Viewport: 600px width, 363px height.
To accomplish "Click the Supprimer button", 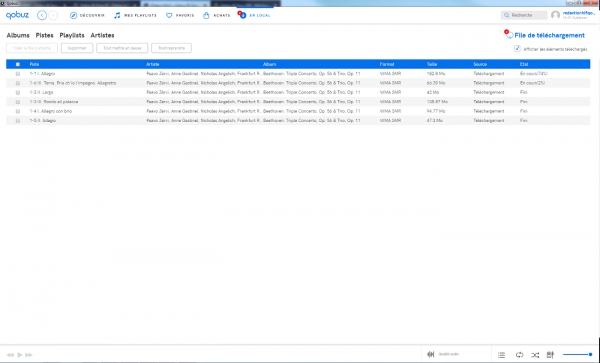I will click(77, 48).
